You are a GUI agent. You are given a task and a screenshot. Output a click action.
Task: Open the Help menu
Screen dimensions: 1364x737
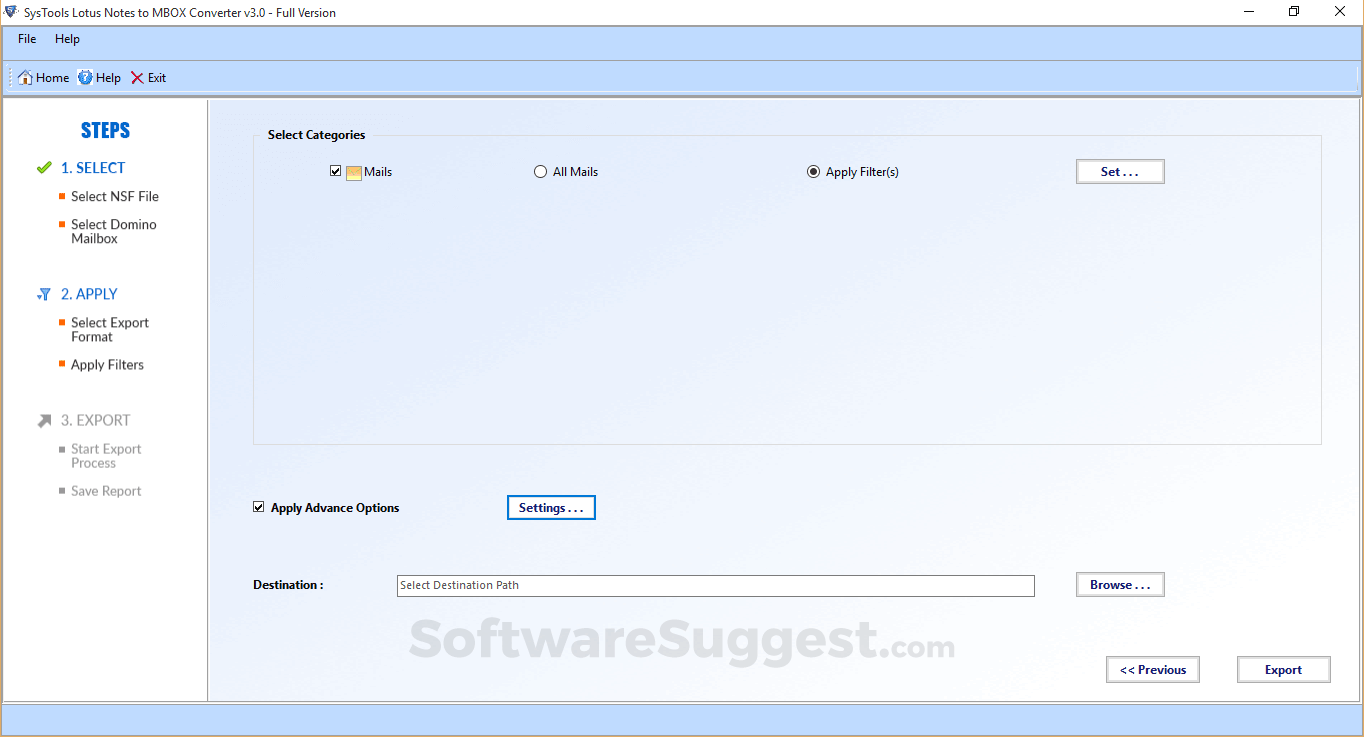[x=67, y=39]
